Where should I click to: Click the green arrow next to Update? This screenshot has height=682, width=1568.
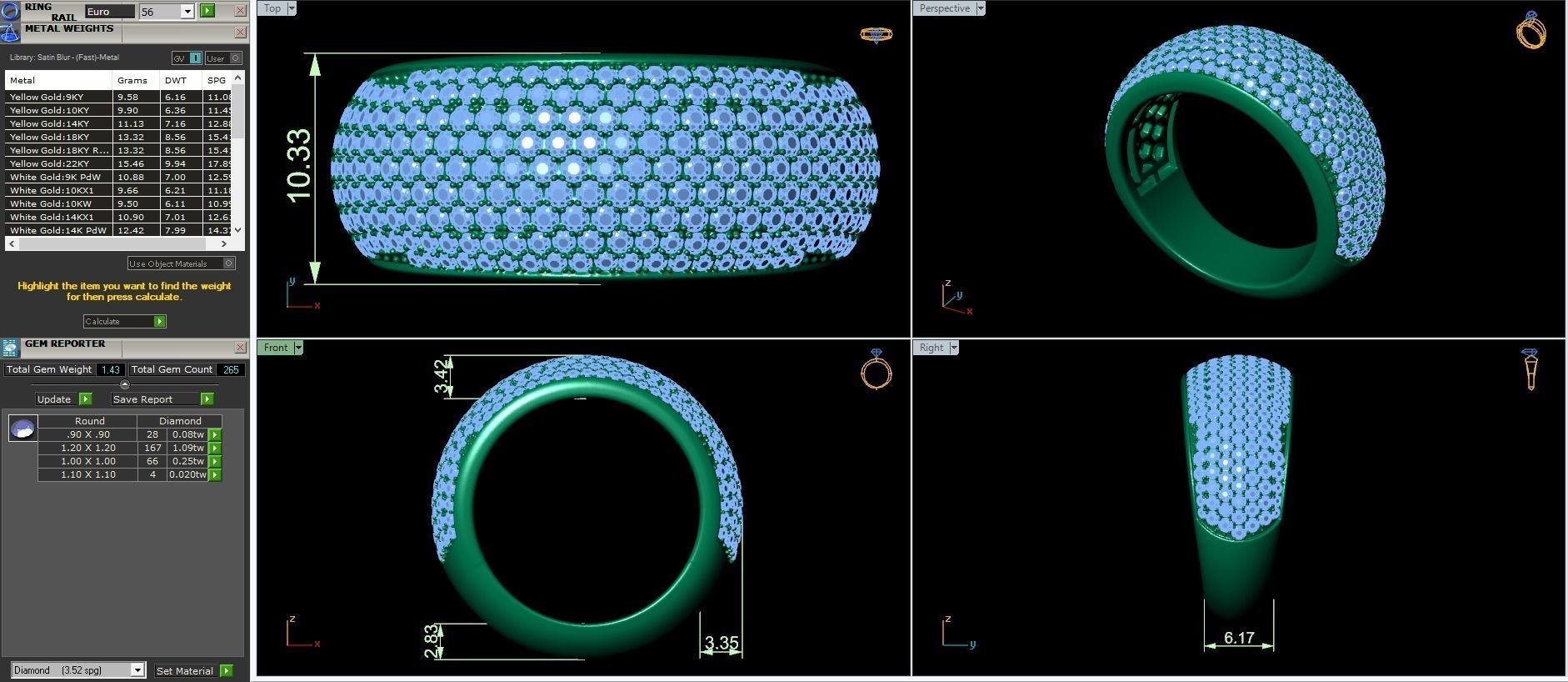coord(85,399)
